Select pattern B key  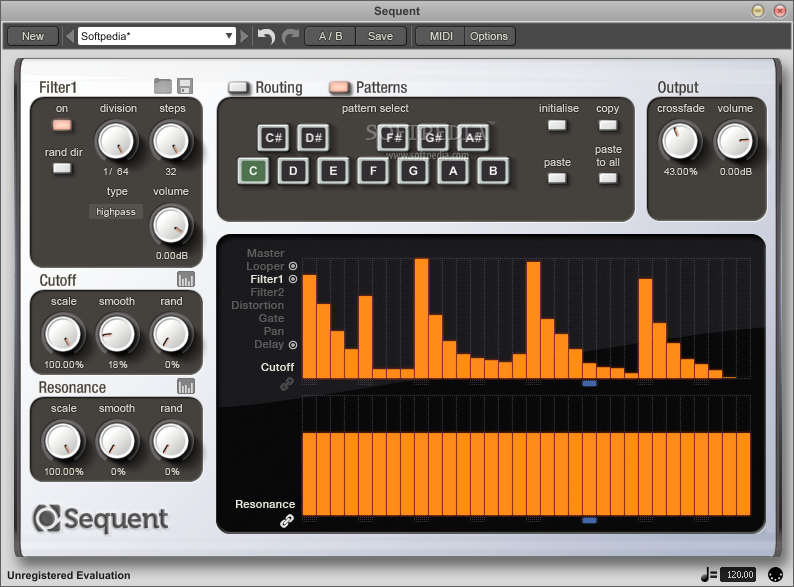493,171
